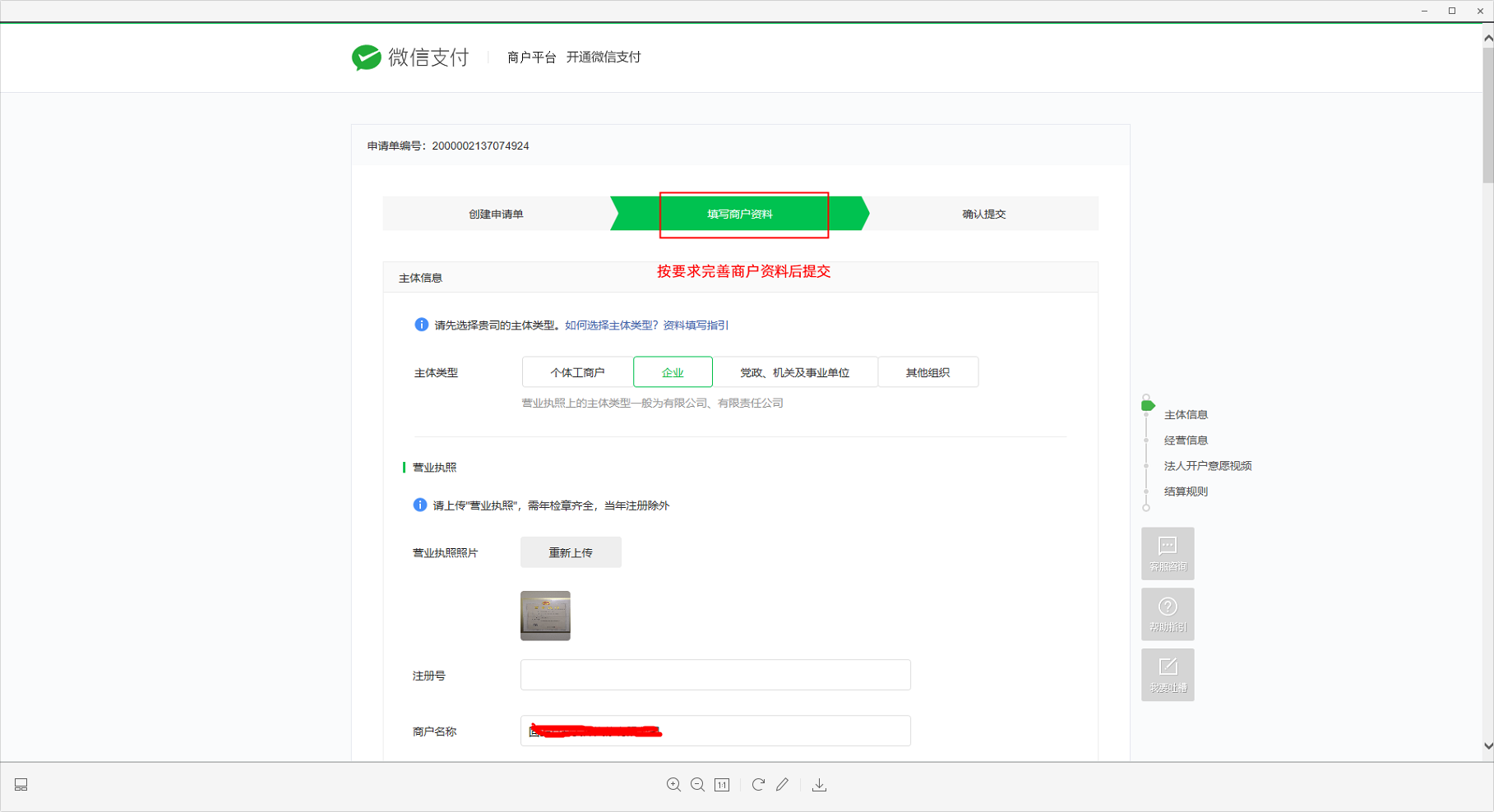The image size is (1494, 812).
Task: Jump to 主体信息 section in side navigation
Action: pos(1186,414)
